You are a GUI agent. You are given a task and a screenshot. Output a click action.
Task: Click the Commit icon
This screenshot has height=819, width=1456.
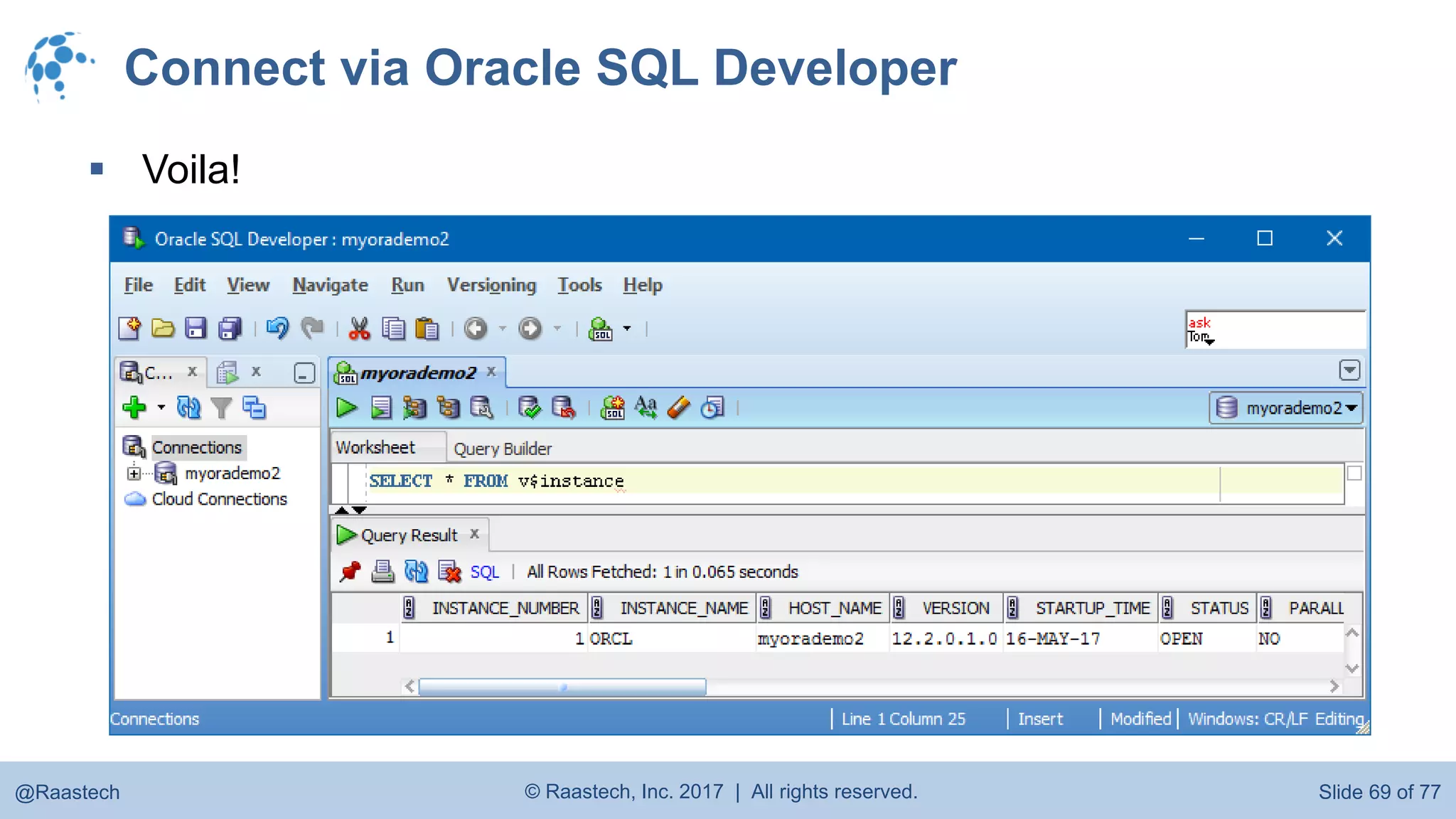pos(530,408)
